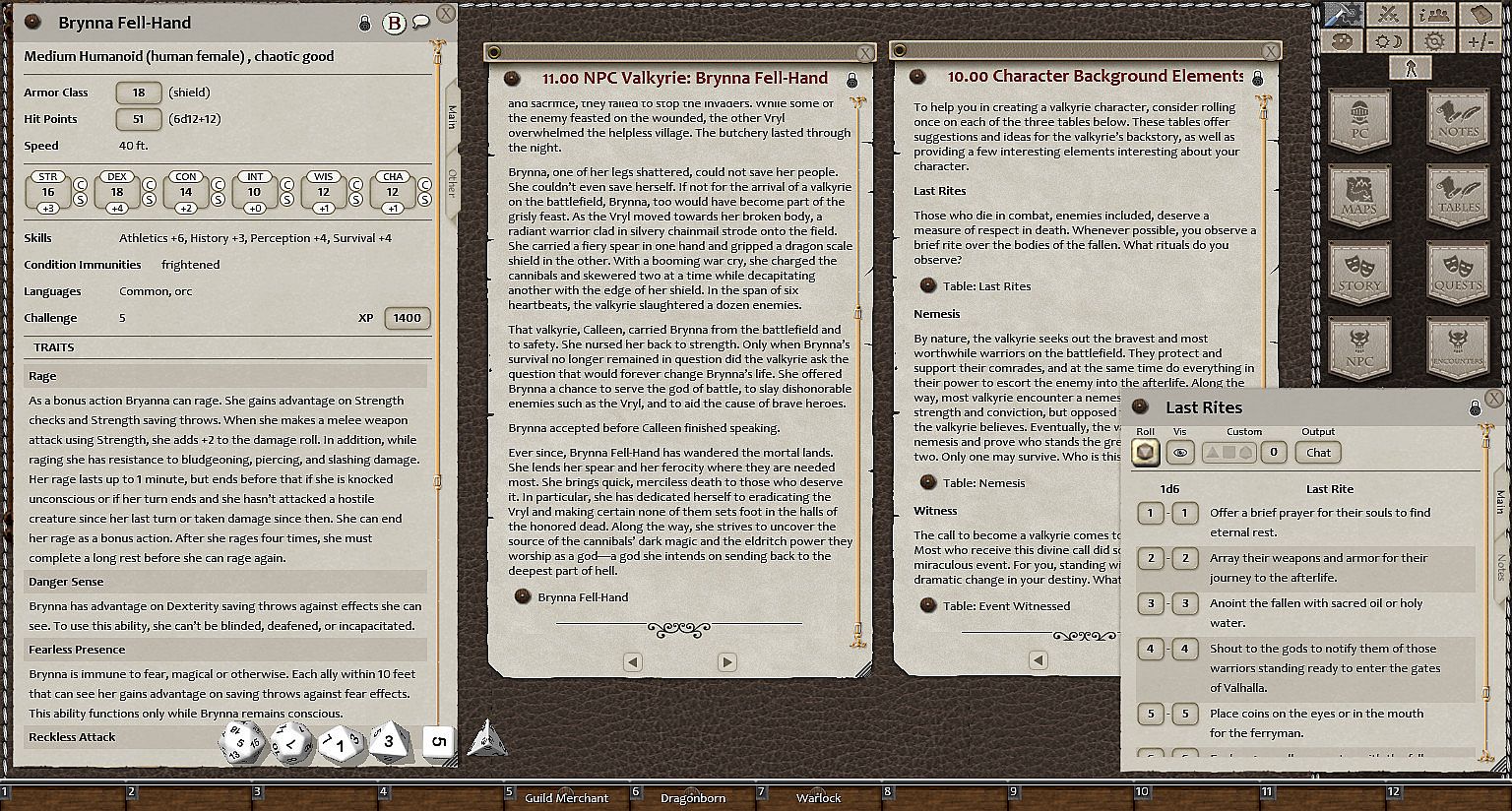Click the figure token icon below toolbar
Screen dimensions: 1512x811
[1411, 68]
